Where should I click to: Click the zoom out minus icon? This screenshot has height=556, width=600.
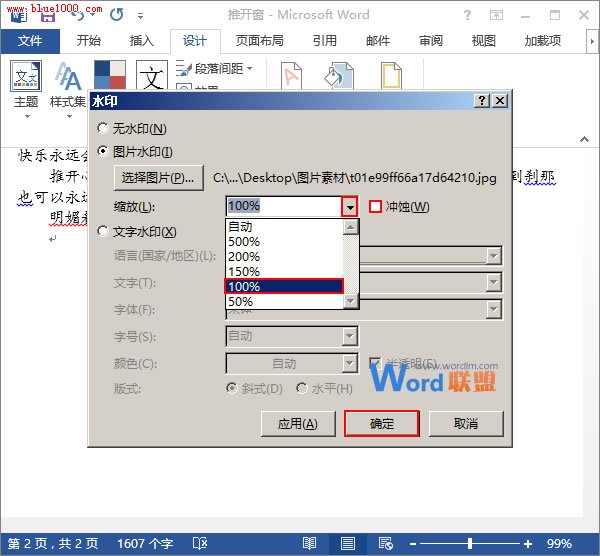point(412,543)
